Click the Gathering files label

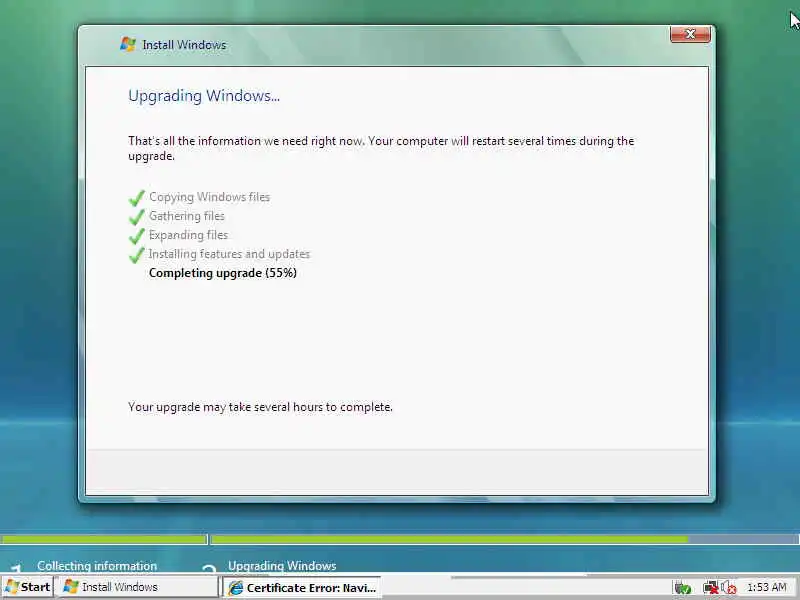point(187,216)
